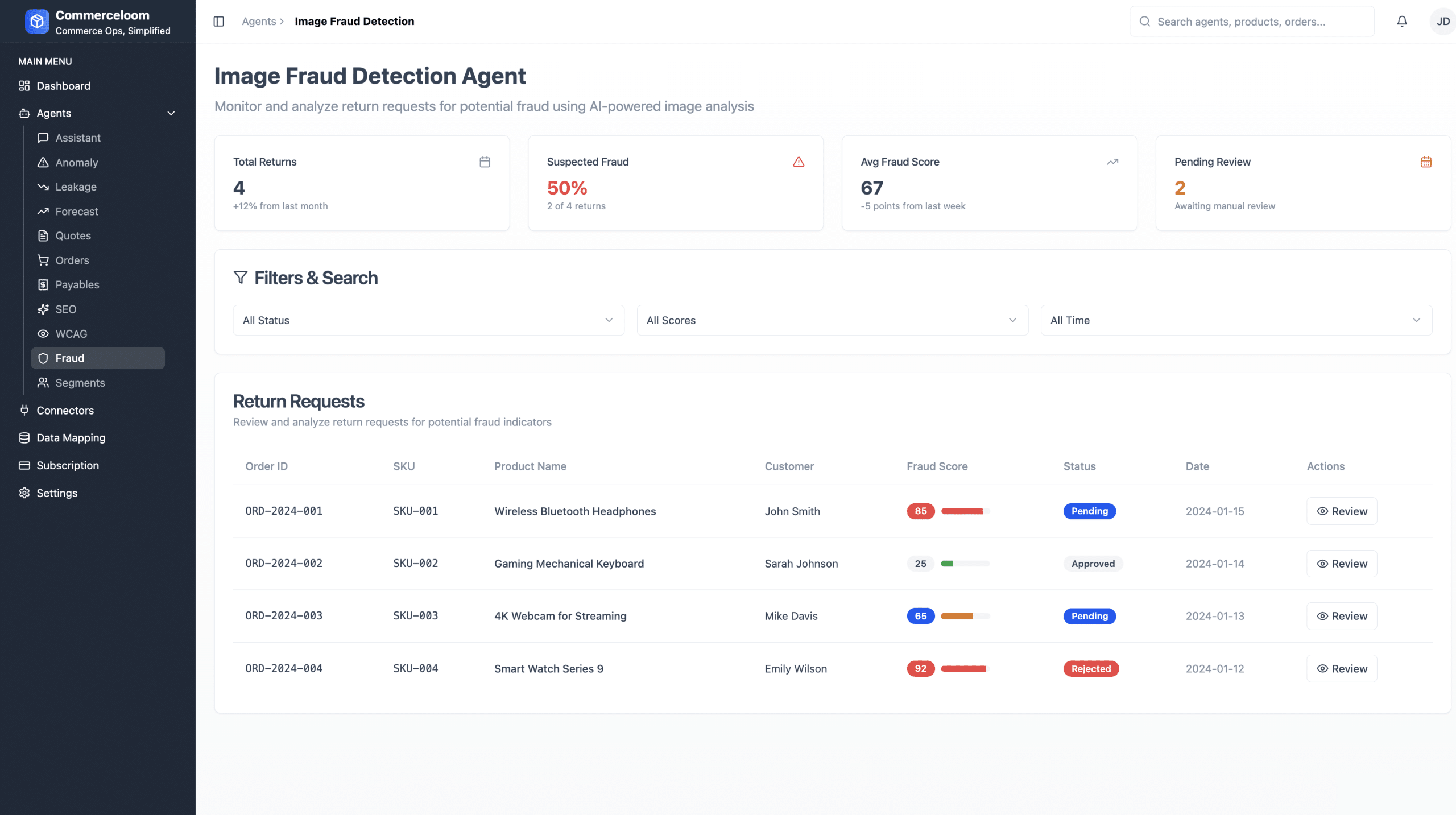This screenshot has width=1456, height=815.
Task: Click the Total Returns calendar icon
Action: pos(485,162)
